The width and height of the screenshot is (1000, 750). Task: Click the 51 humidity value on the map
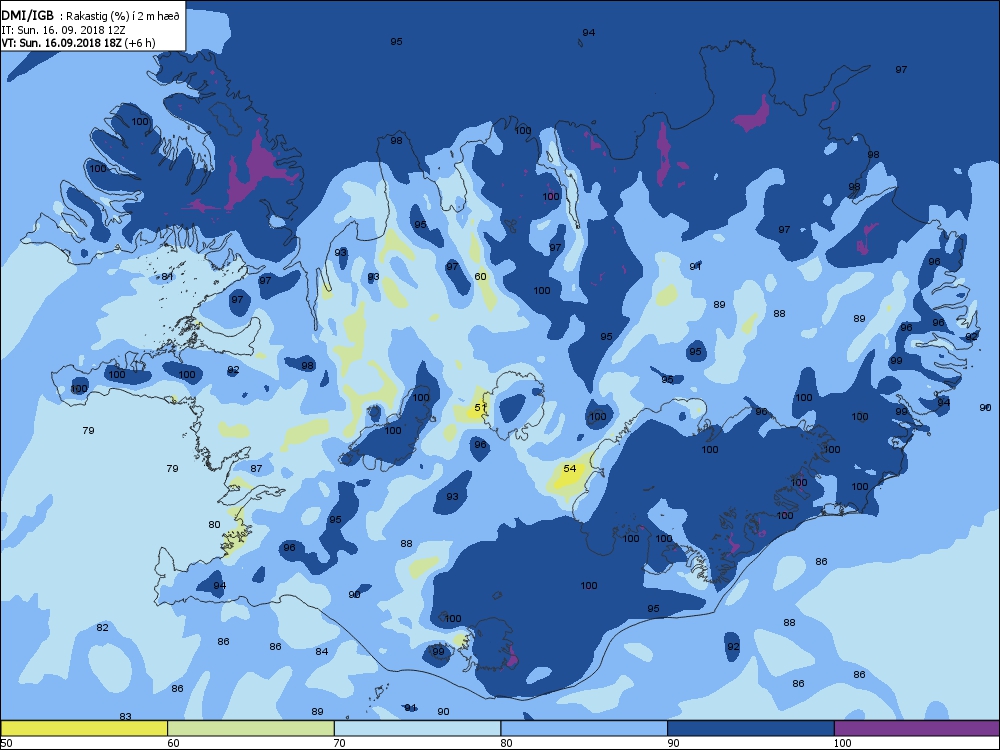click(480, 408)
